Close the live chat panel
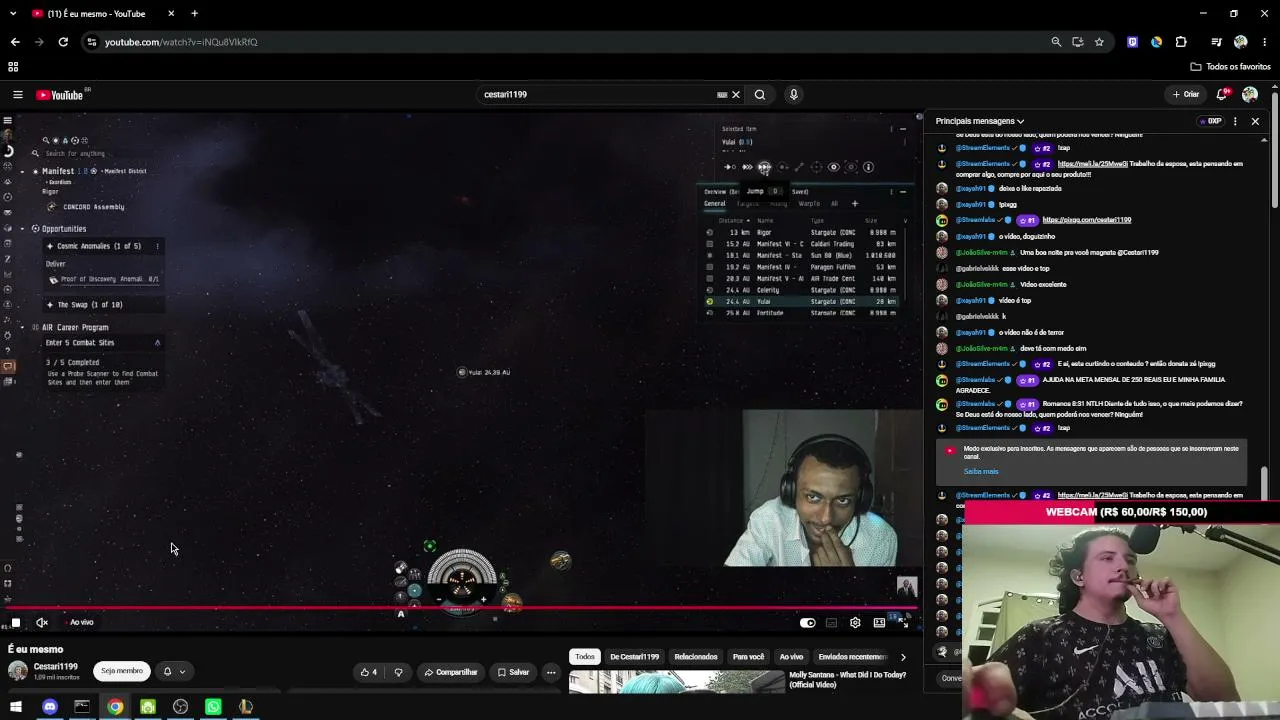1280x720 pixels. 1255,121
